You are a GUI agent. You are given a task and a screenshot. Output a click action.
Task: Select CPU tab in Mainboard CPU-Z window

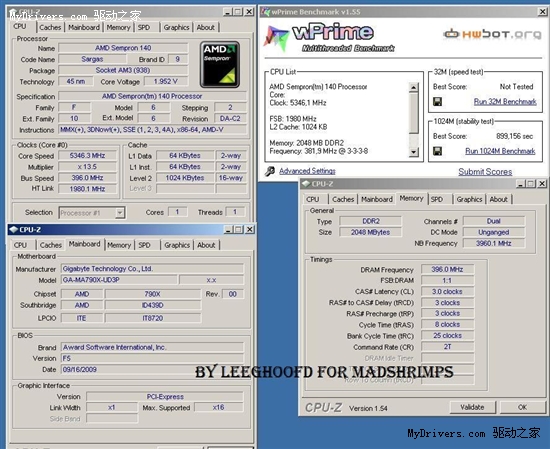[20, 245]
